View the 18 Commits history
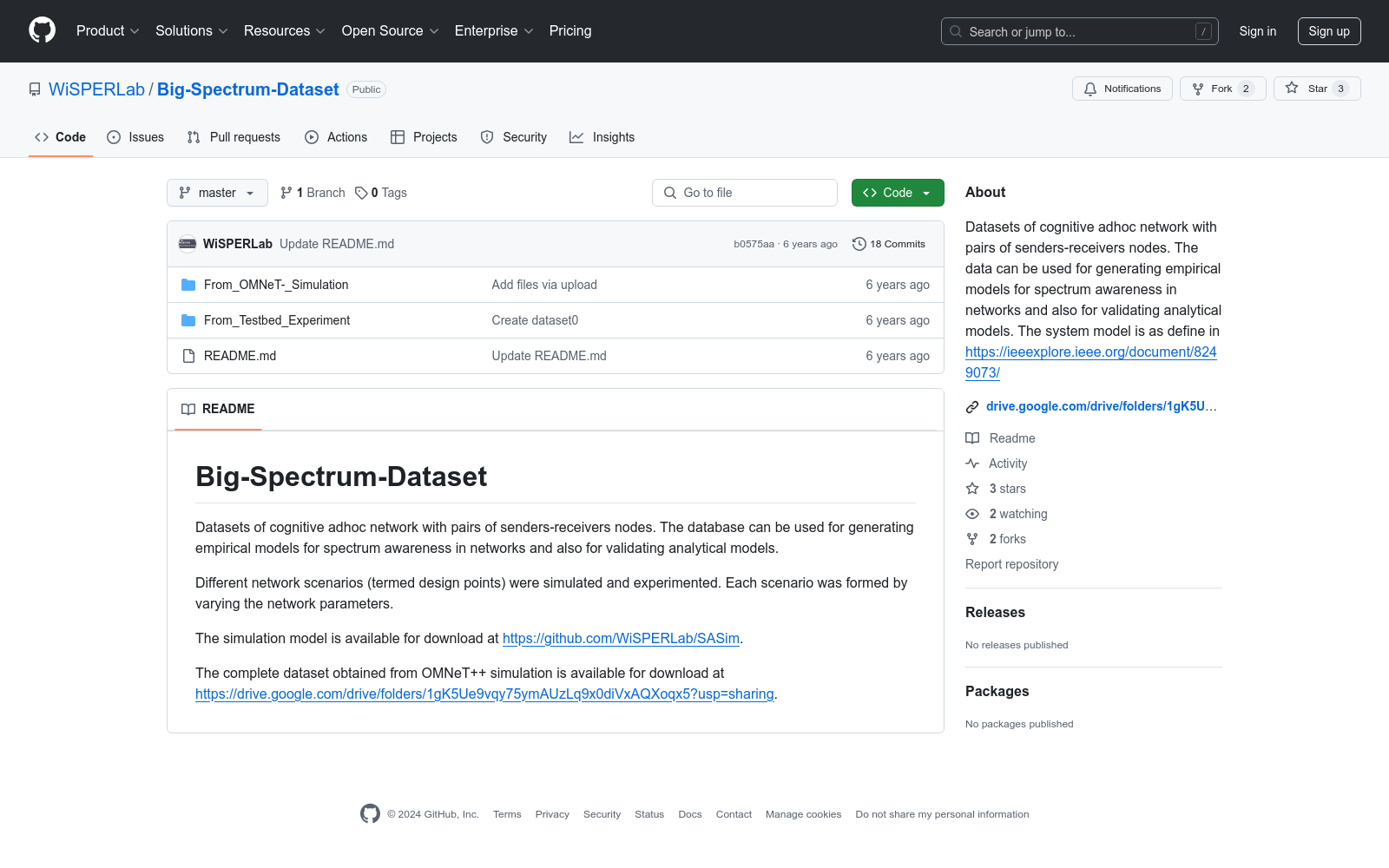Screen dimensions: 1389x868 [x=889, y=244]
